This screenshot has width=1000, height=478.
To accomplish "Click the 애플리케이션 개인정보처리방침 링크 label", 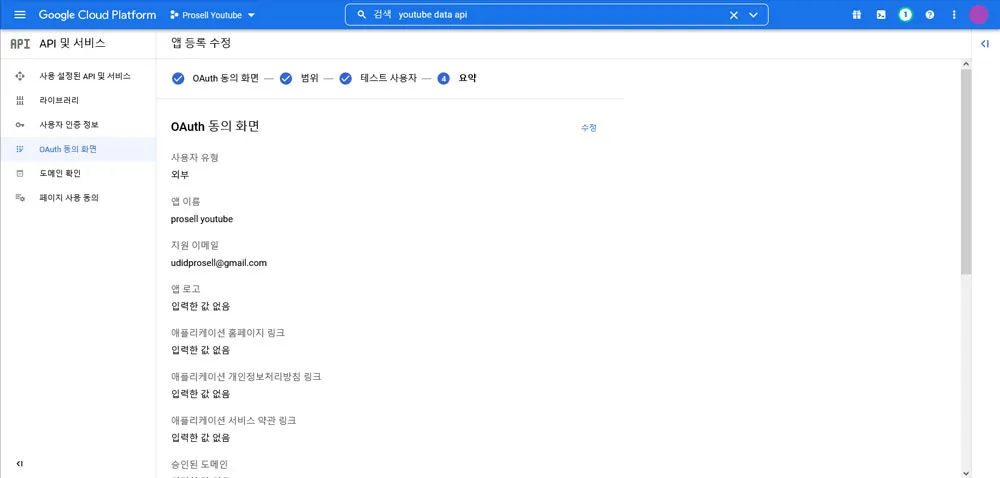I will tap(246, 377).
